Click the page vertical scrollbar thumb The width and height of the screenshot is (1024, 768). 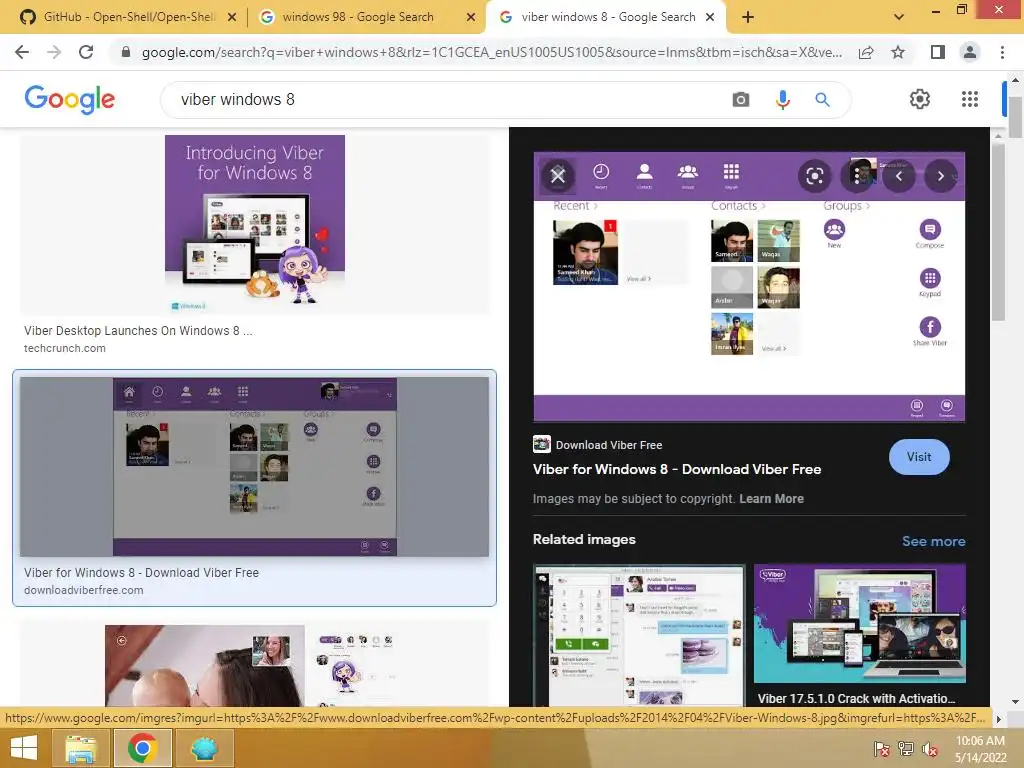tap(1015, 118)
